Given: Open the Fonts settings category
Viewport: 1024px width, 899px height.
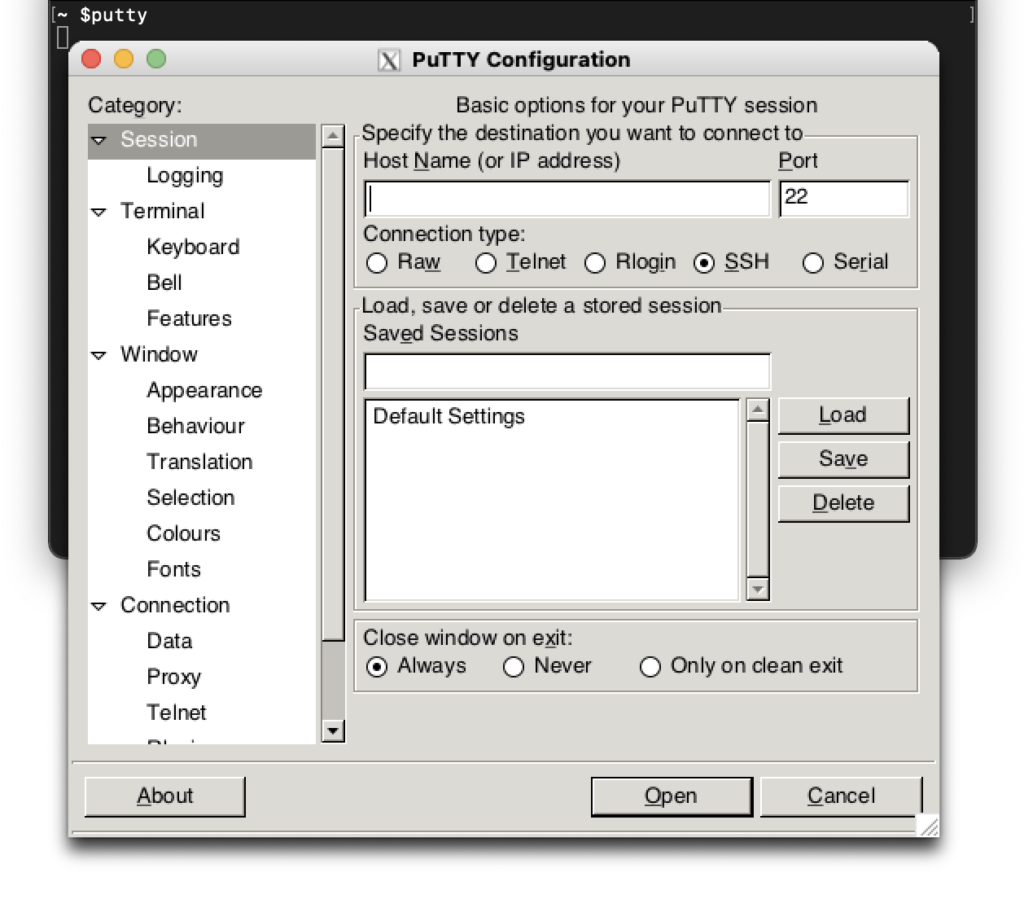Looking at the screenshot, I should [x=174, y=569].
